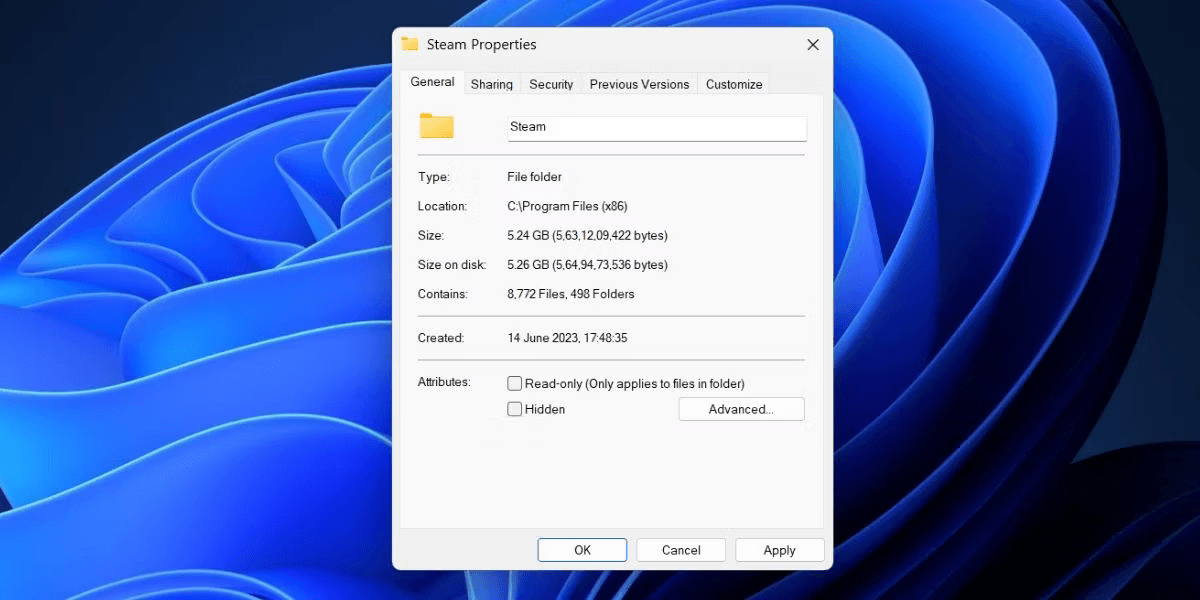This screenshot has width=1200, height=600.
Task: Switch to the Sharing tab
Action: click(x=491, y=84)
